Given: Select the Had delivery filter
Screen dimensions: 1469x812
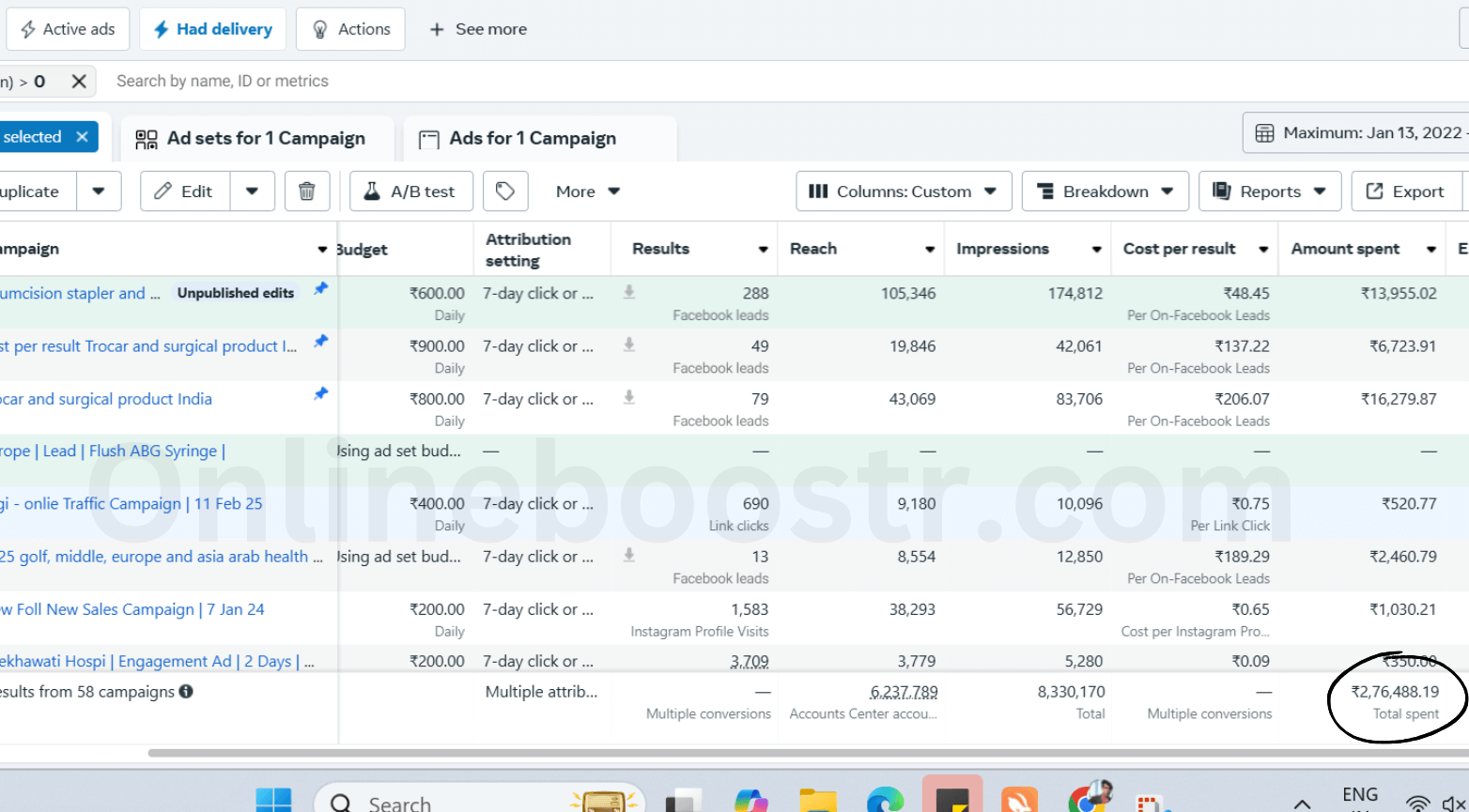Looking at the screenshot, I should [213, 29].
